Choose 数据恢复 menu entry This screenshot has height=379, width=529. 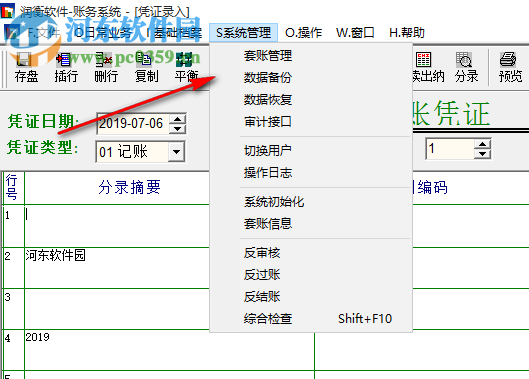[311, 100]
